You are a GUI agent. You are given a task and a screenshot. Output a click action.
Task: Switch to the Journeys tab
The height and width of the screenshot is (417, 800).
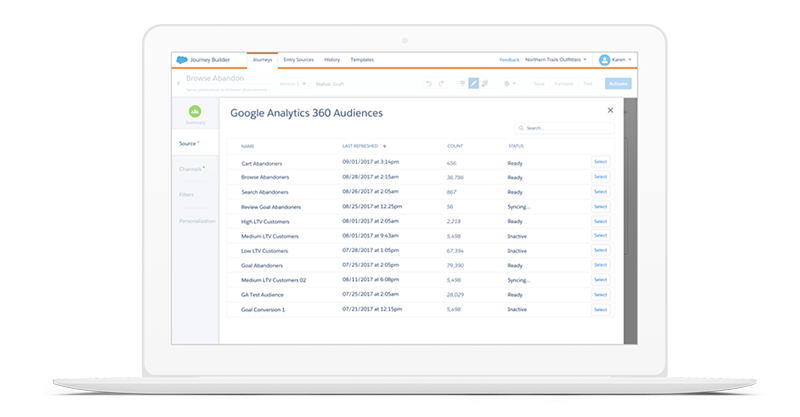(x=262, y=60)
